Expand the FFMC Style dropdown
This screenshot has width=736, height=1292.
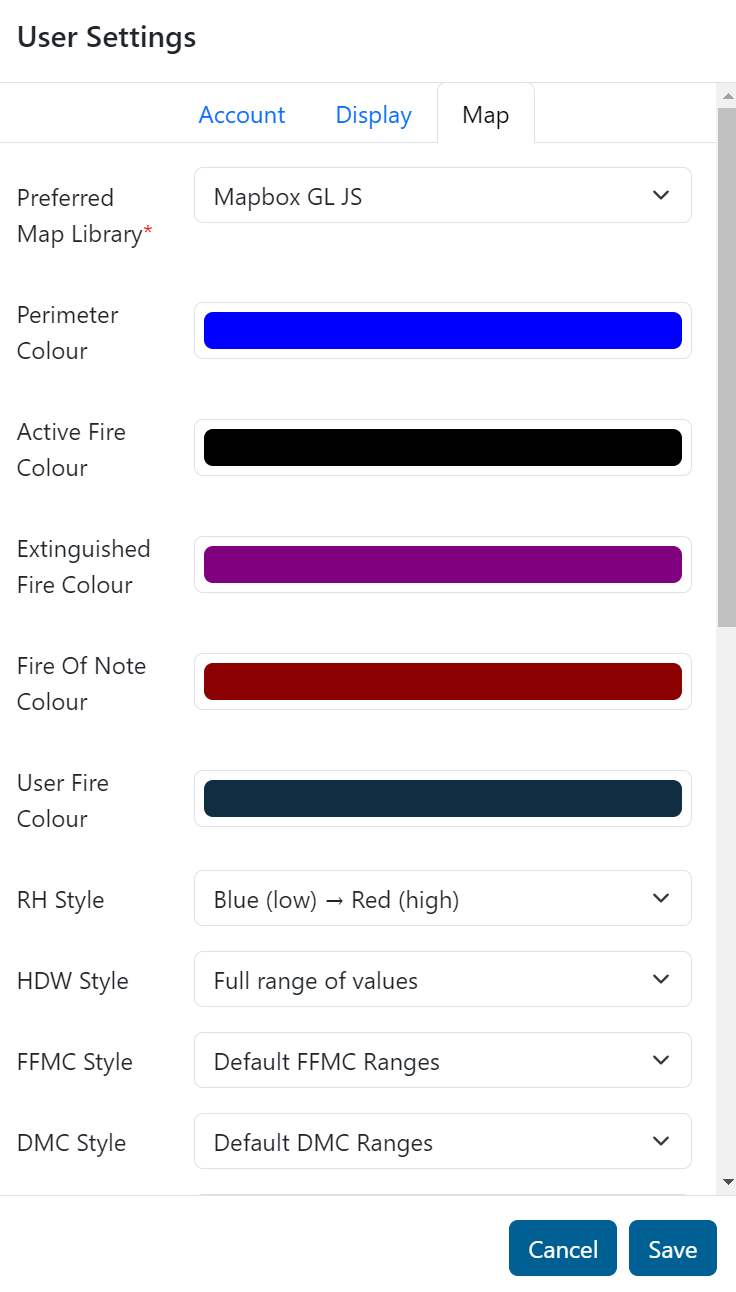tap(442, 1061)
